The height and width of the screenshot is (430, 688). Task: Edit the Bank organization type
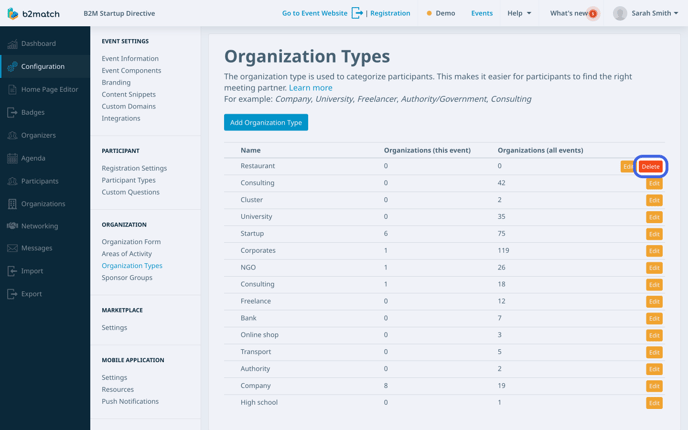[654, 319]
